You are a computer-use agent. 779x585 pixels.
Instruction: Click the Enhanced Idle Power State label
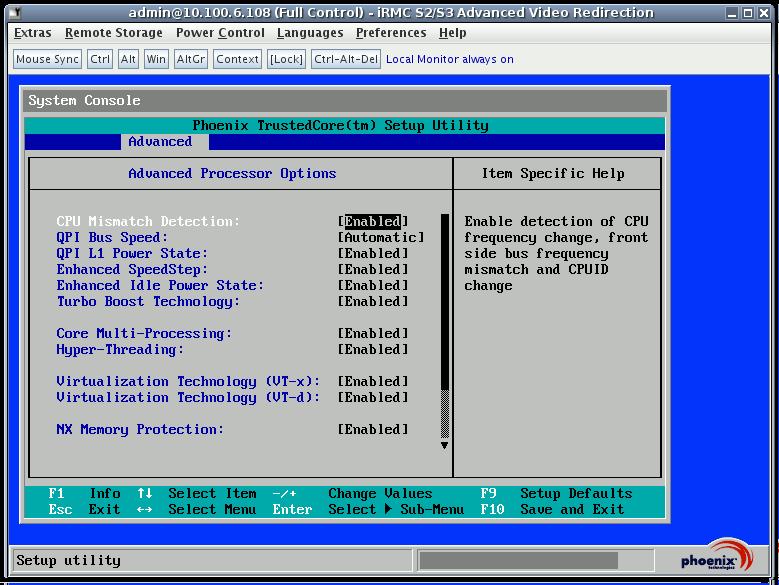[x=159, y=286]
